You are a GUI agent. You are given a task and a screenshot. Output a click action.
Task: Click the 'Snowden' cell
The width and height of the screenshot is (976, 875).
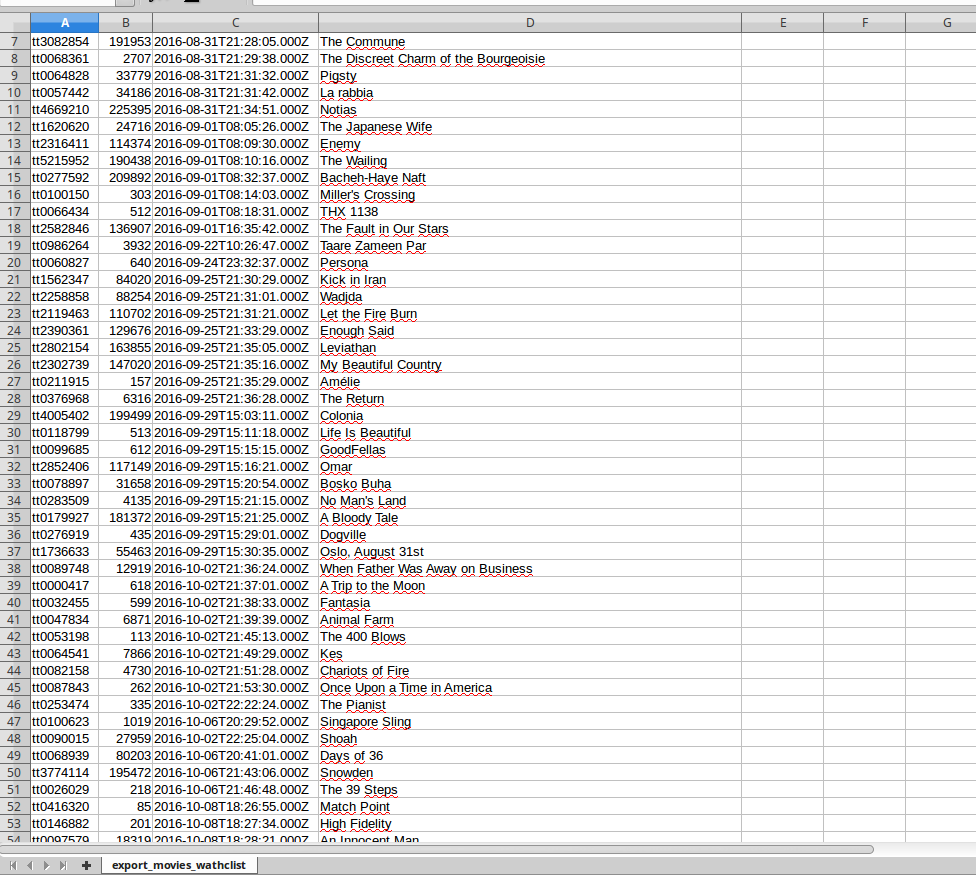coord(530,772)
